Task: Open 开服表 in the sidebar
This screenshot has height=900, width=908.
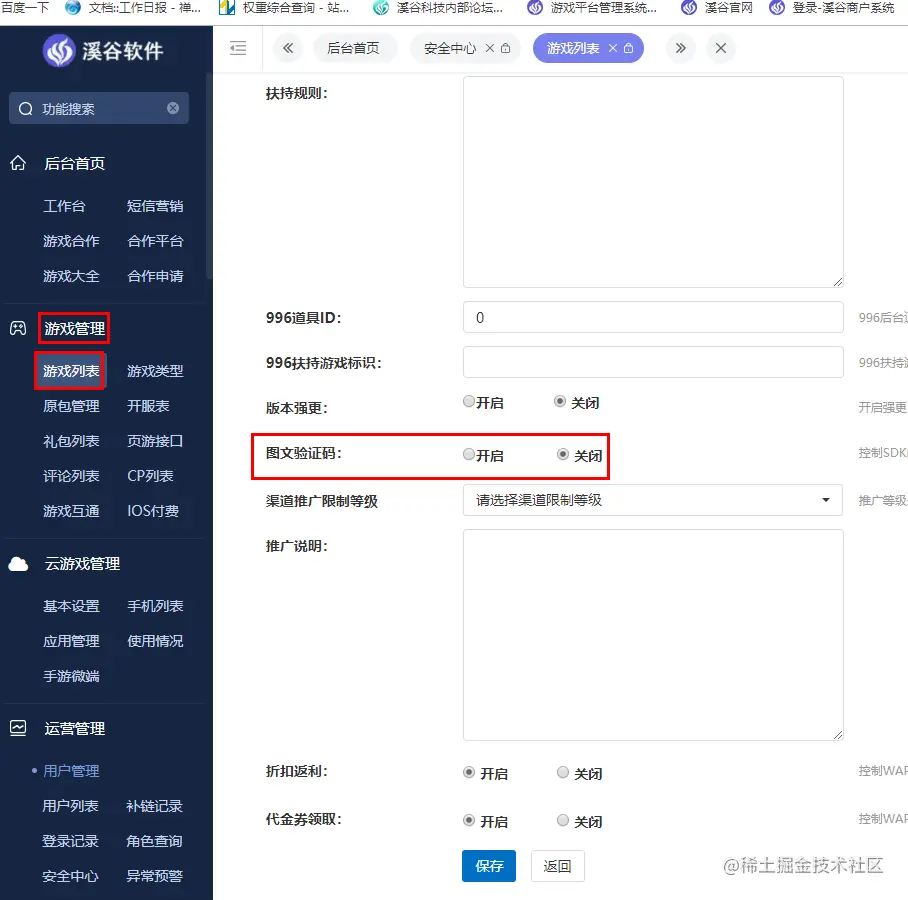Action: [x=148, y=406]
